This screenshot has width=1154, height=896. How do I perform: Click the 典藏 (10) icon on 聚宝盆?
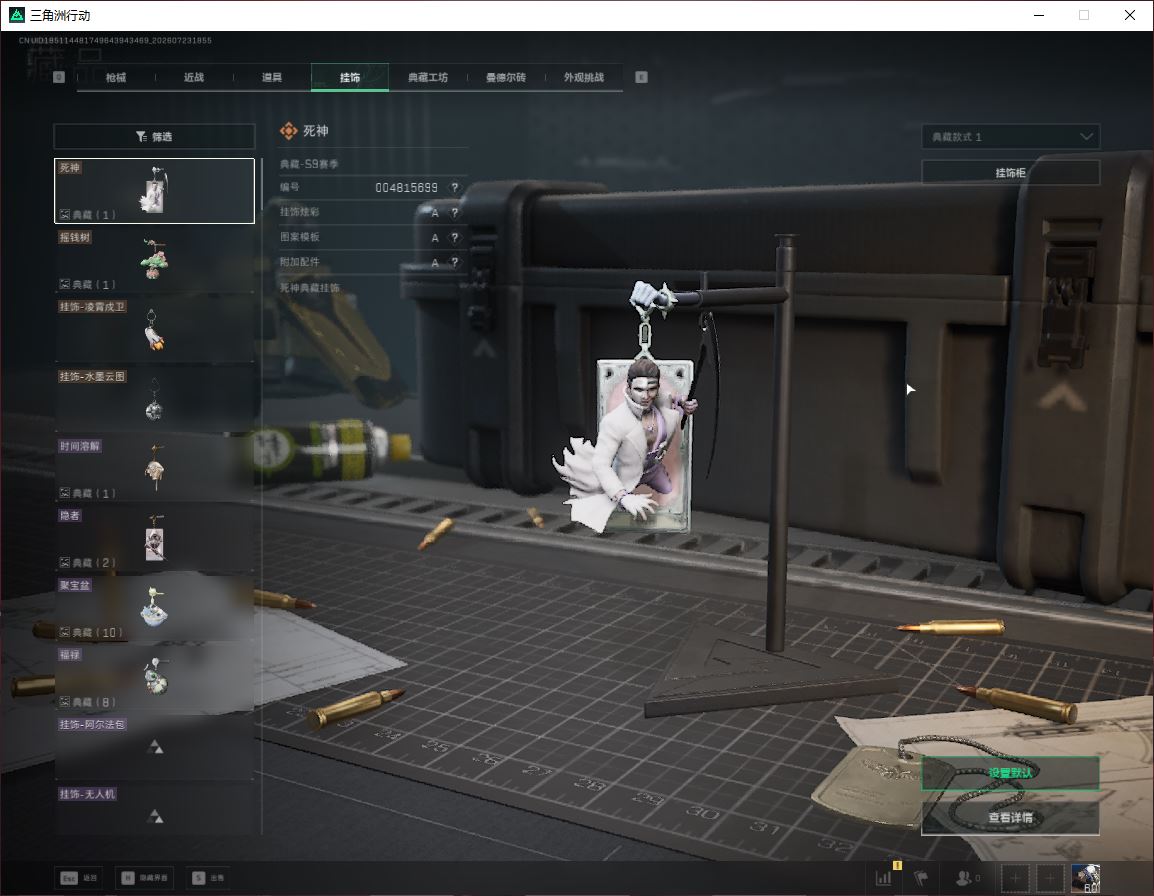[65, 632]
